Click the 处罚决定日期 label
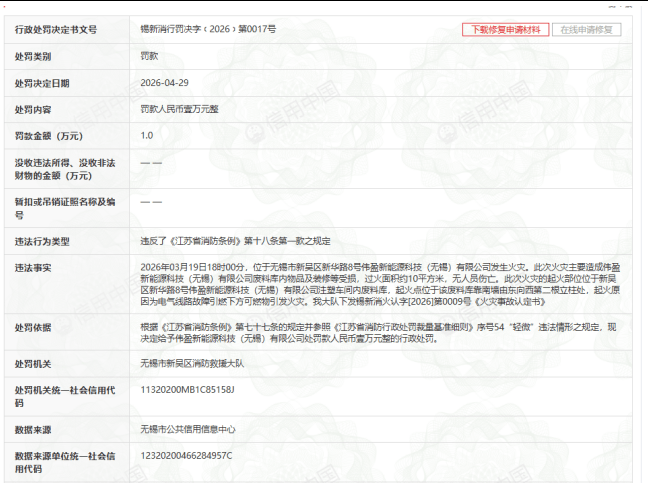The width and height of the screenshot is (648, 489). (x=42, y=83)
